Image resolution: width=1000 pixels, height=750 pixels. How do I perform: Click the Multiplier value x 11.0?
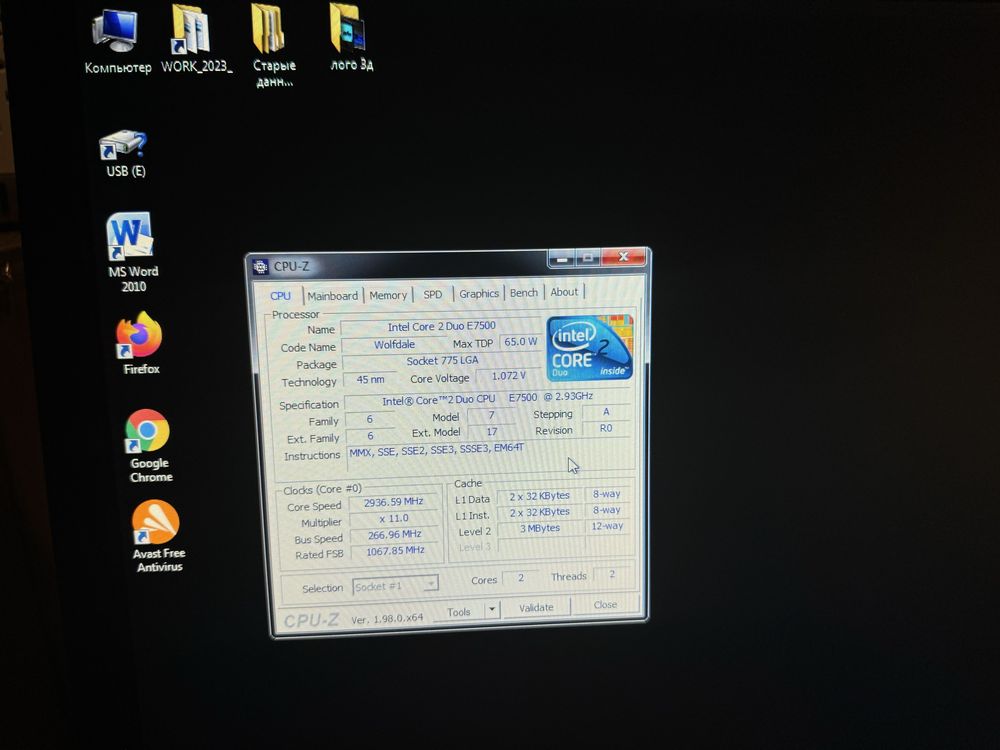[x=393, y=518]
